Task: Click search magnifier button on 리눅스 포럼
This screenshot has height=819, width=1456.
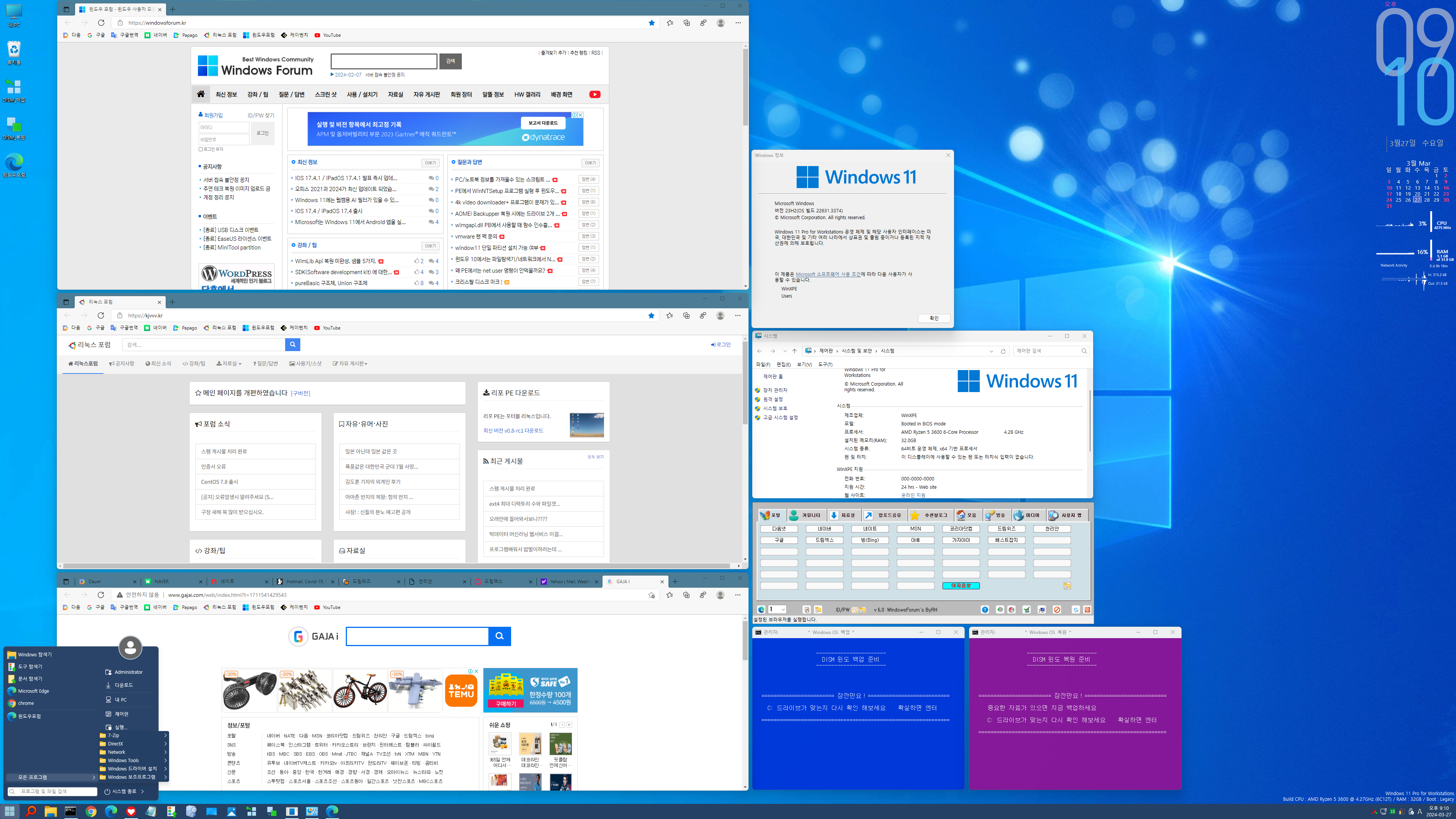Action: (x=292, y=344)
